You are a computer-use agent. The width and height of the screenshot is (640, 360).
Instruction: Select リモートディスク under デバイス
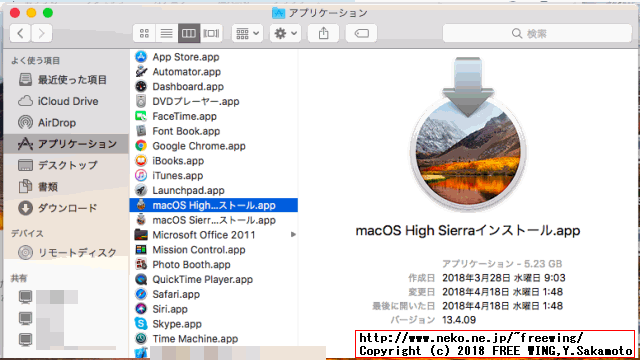coord(65,253)
